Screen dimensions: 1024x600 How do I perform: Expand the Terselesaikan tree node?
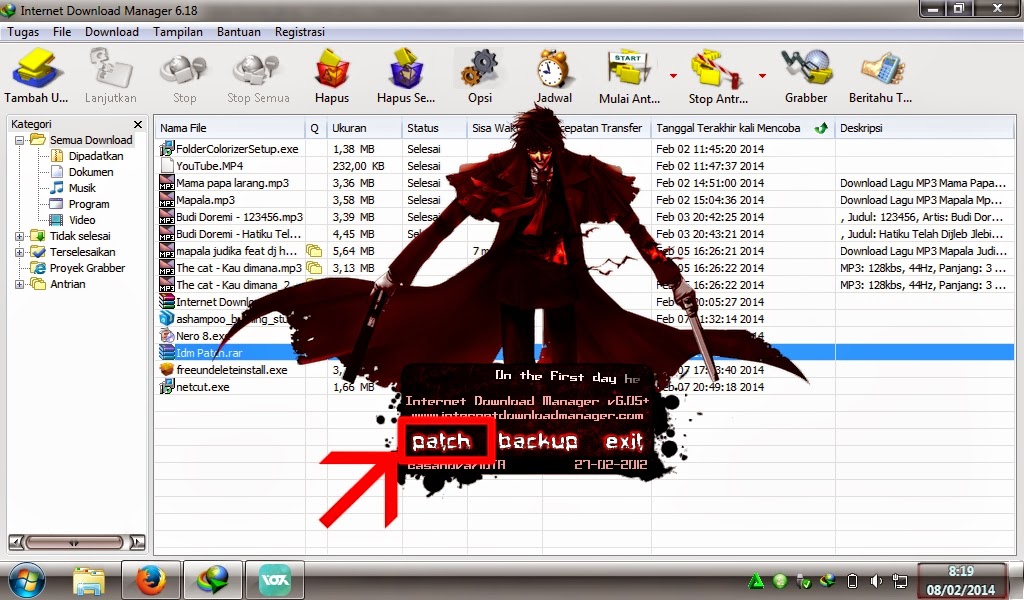pyautogui.click(x=19, y=252)
